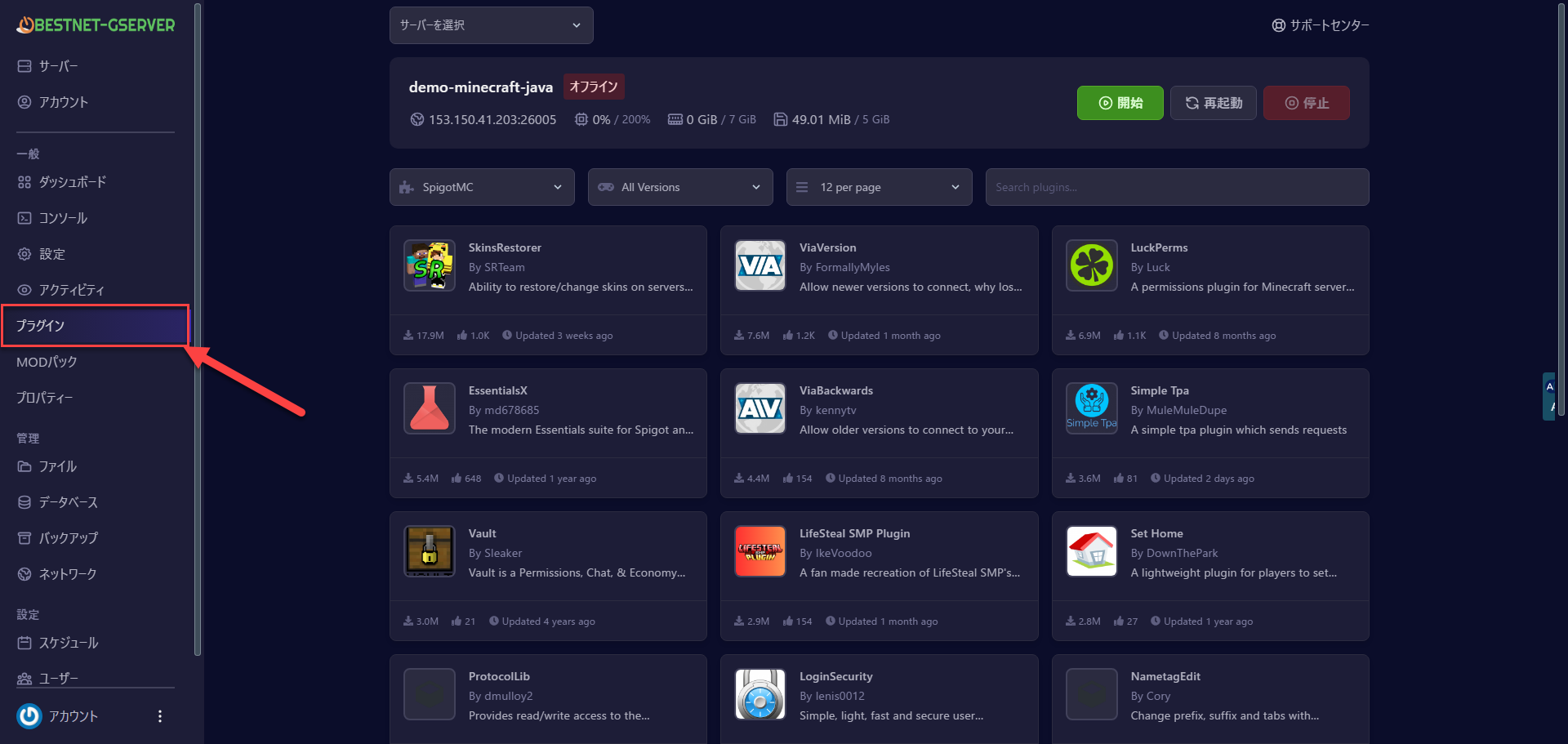Open LuckPerms plugin title
1568x744 pixels.
pyautogui.click(x=1160, y=247)
